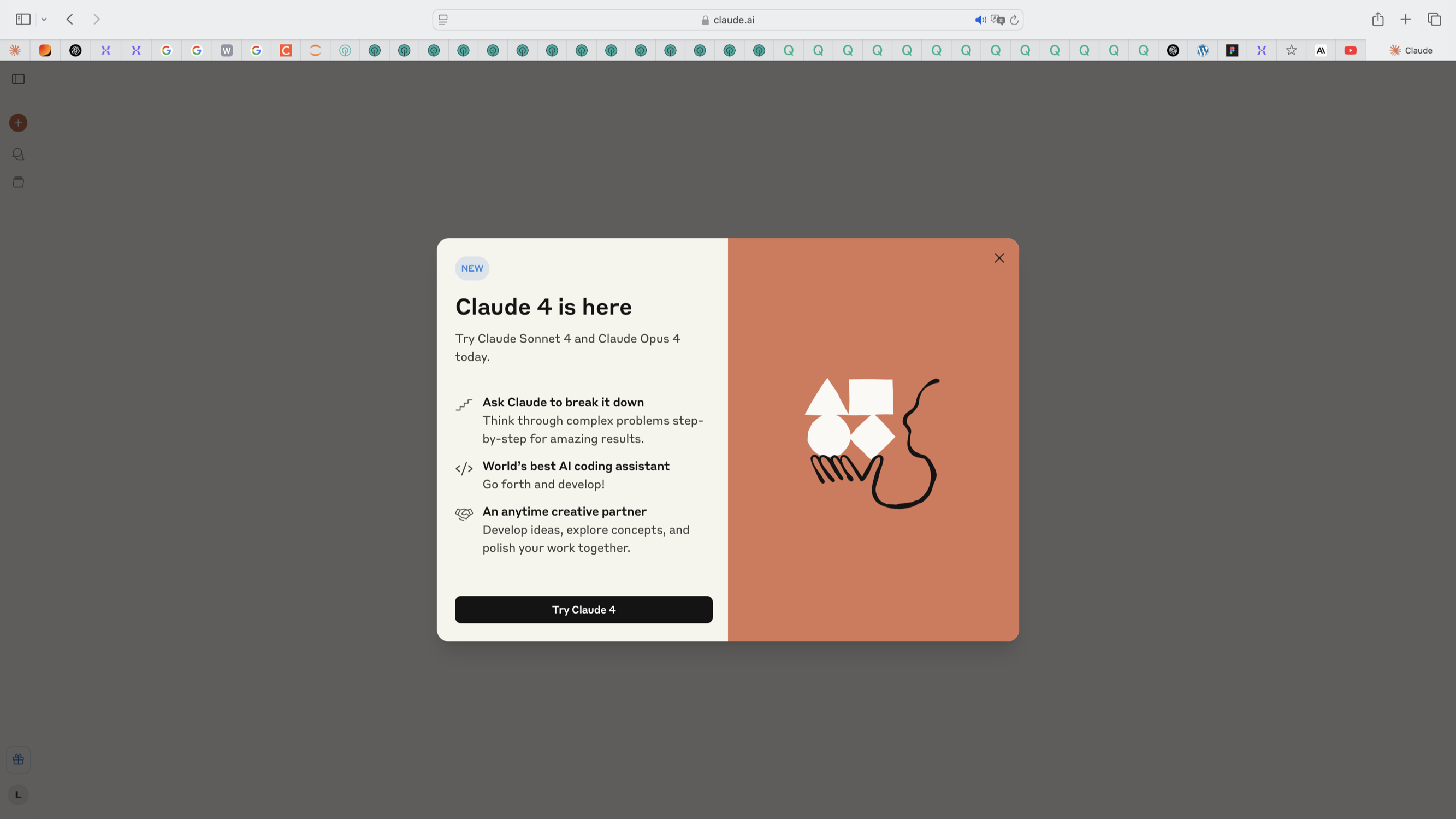Go forward with Safari's forward arrow
The height and width of the screenshot is (819, 1456).
click(97, 19)
